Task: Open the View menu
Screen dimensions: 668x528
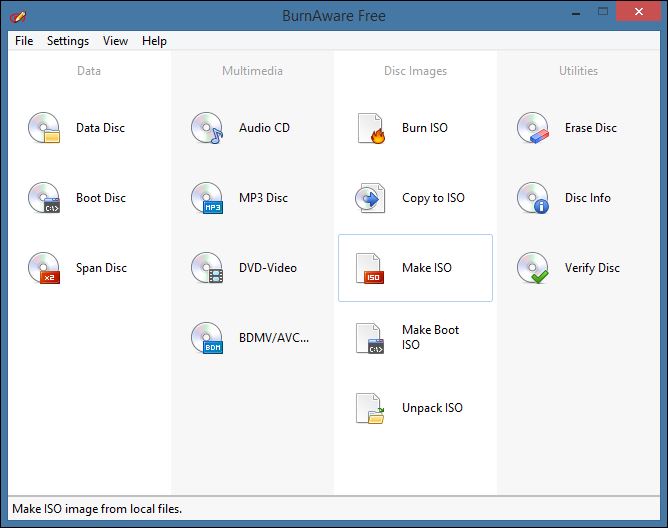Action: 115,41
